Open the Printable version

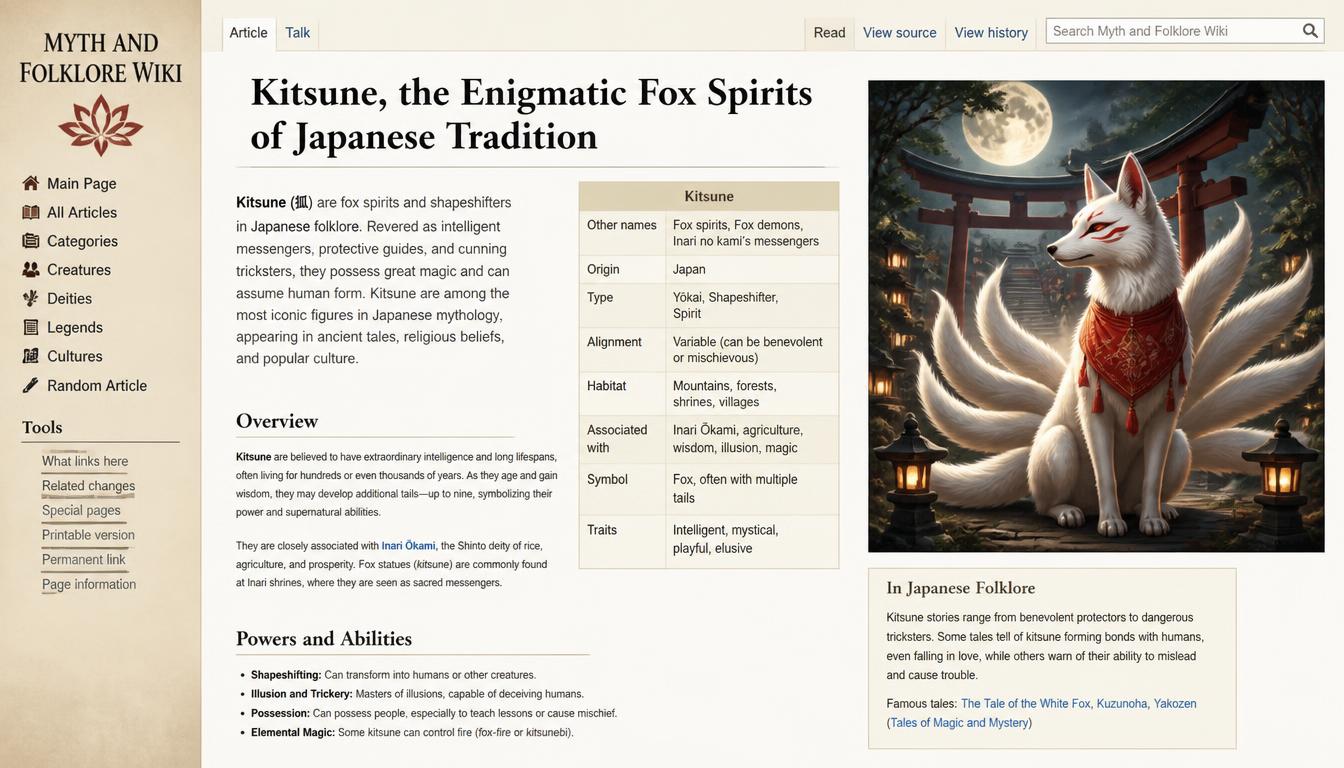coord(88,535)
